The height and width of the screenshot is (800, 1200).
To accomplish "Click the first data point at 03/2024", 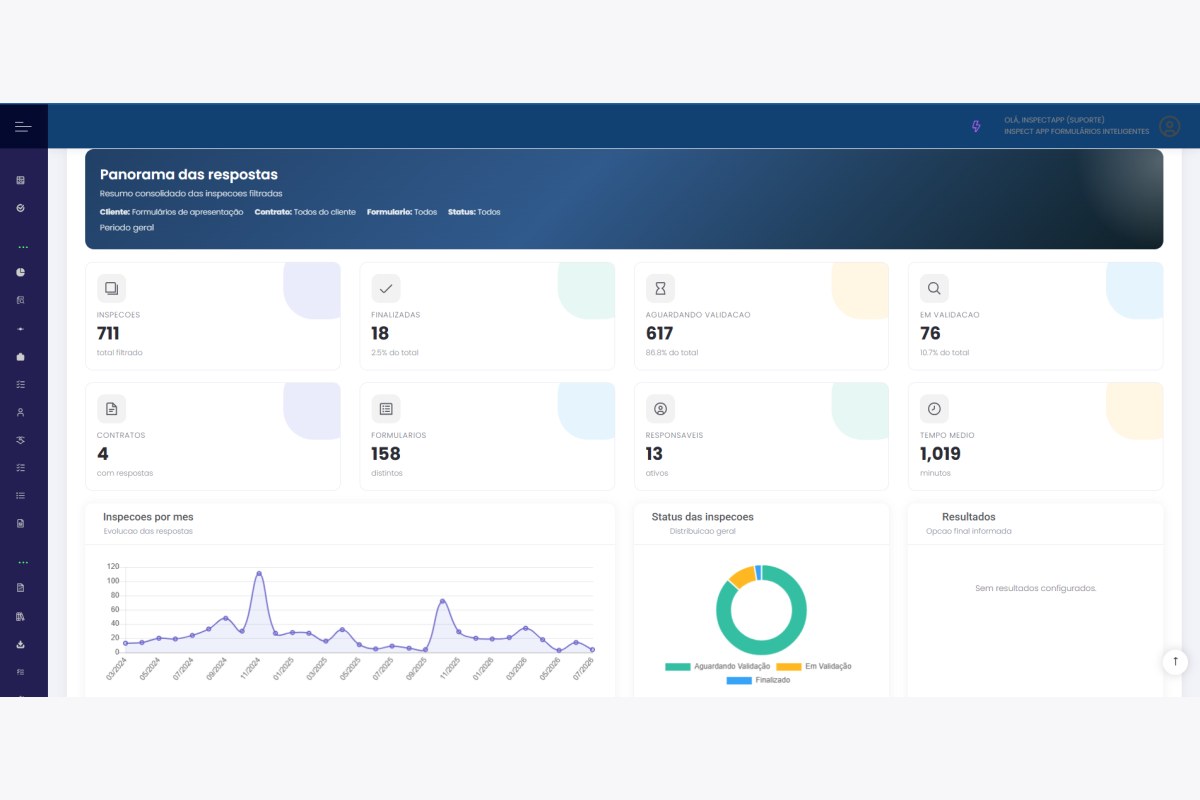I will (x=125, y=643).
